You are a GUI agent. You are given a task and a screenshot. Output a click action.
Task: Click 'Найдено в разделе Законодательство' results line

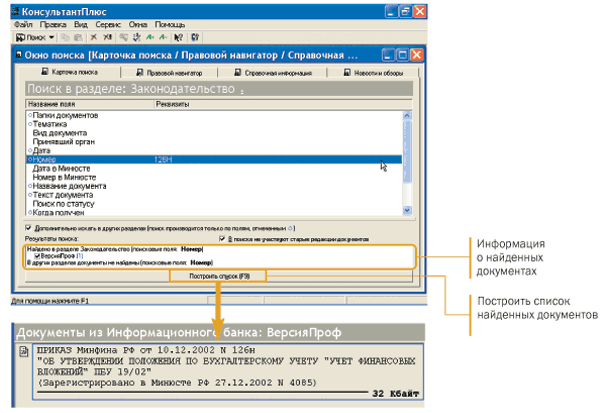click(x=115, y=249)
